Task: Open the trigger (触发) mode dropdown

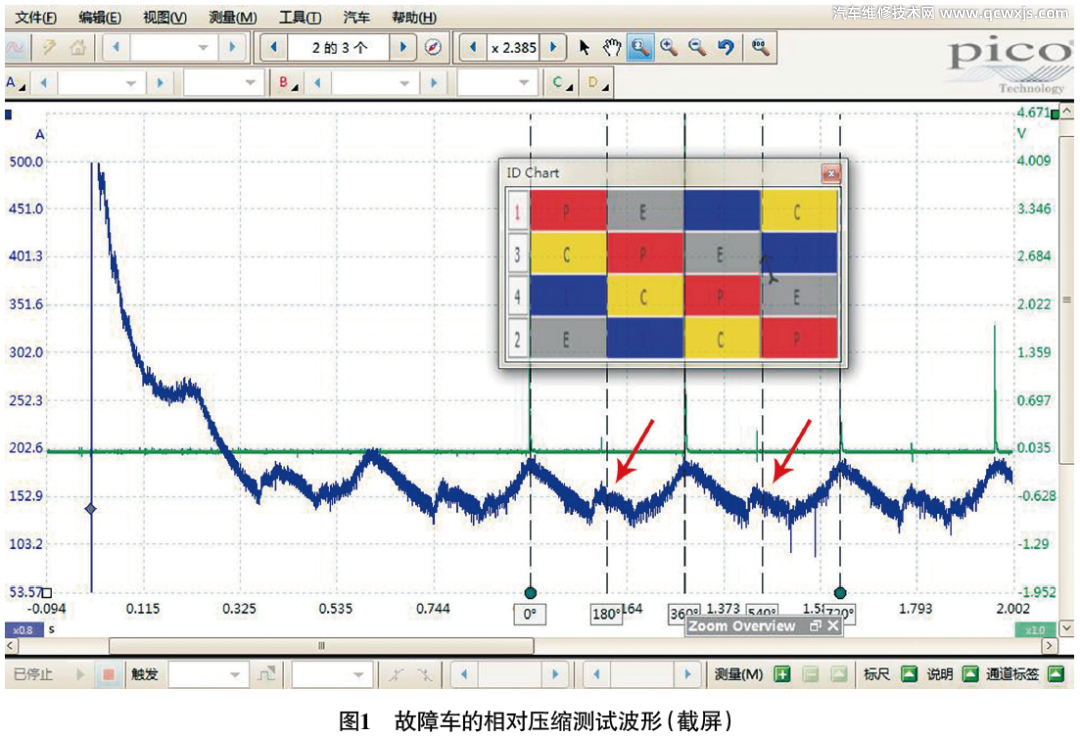Action: (x=207, y=675)
